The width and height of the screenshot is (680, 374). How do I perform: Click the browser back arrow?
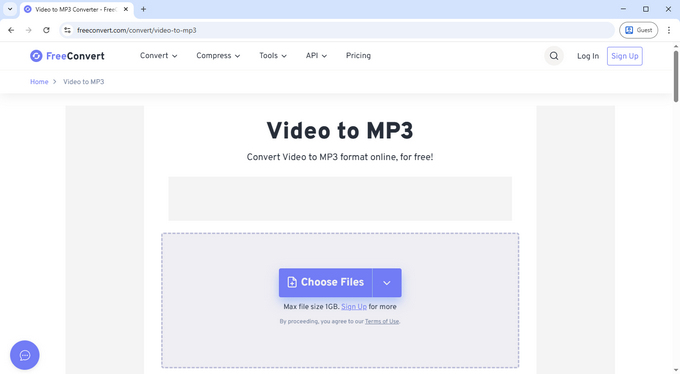click(11, 30)
